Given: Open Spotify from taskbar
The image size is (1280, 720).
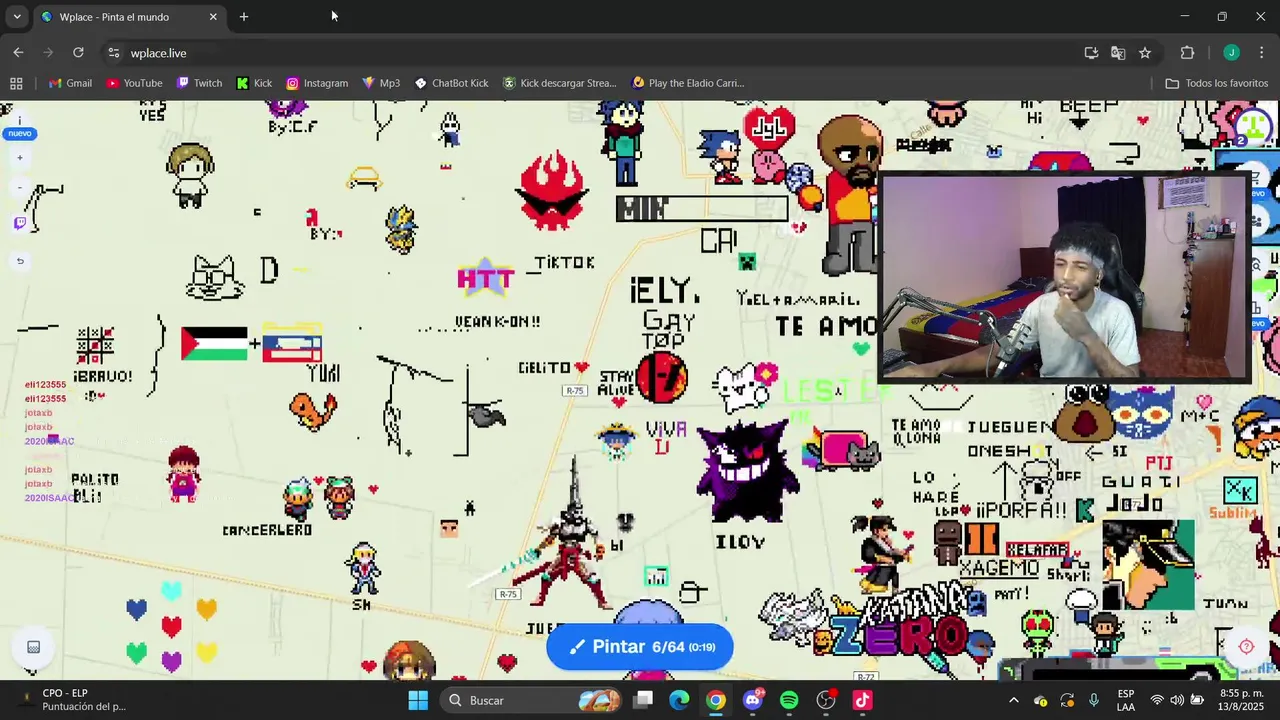Looking at the screenshot, I should click(x=789, y=700).
